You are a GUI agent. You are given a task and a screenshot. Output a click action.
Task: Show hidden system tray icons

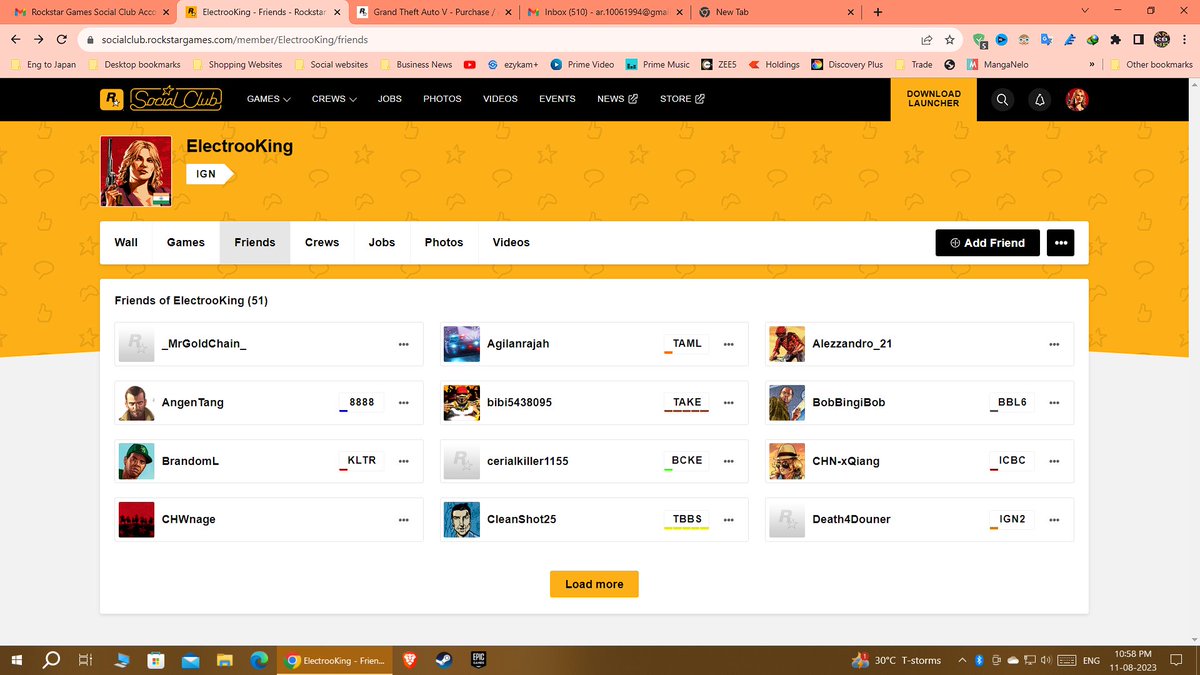click(962, 660)
